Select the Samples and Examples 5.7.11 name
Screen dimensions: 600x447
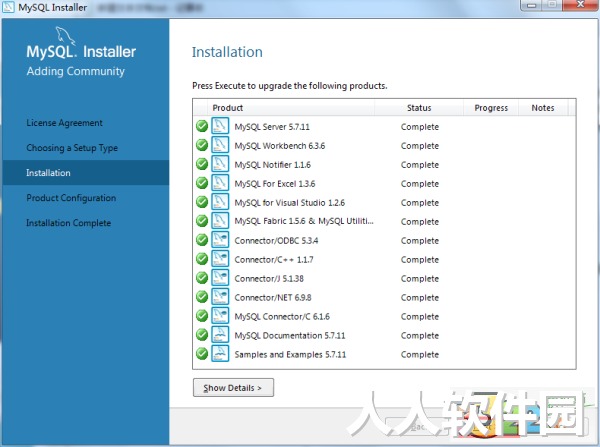click(x=290, y=354)
